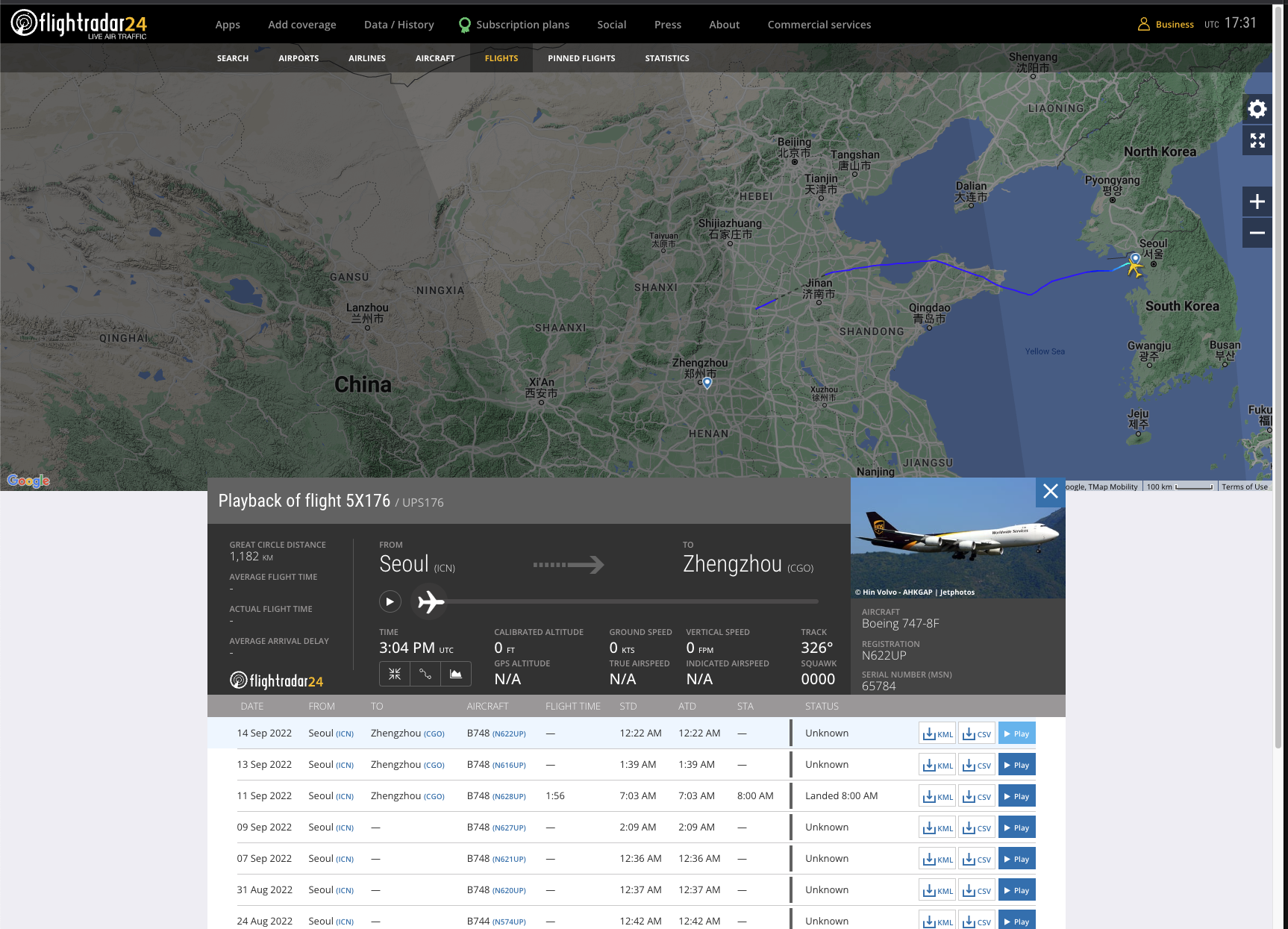Download KML for 07 Sep 2022 flight

click(938, 859)
